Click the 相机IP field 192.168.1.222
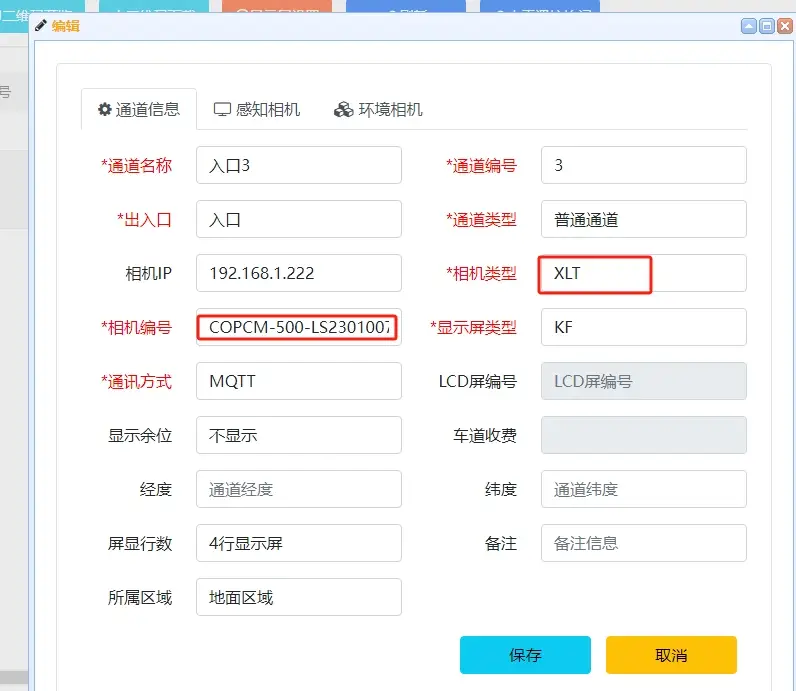The image size is (796, 691). [298, 273]
